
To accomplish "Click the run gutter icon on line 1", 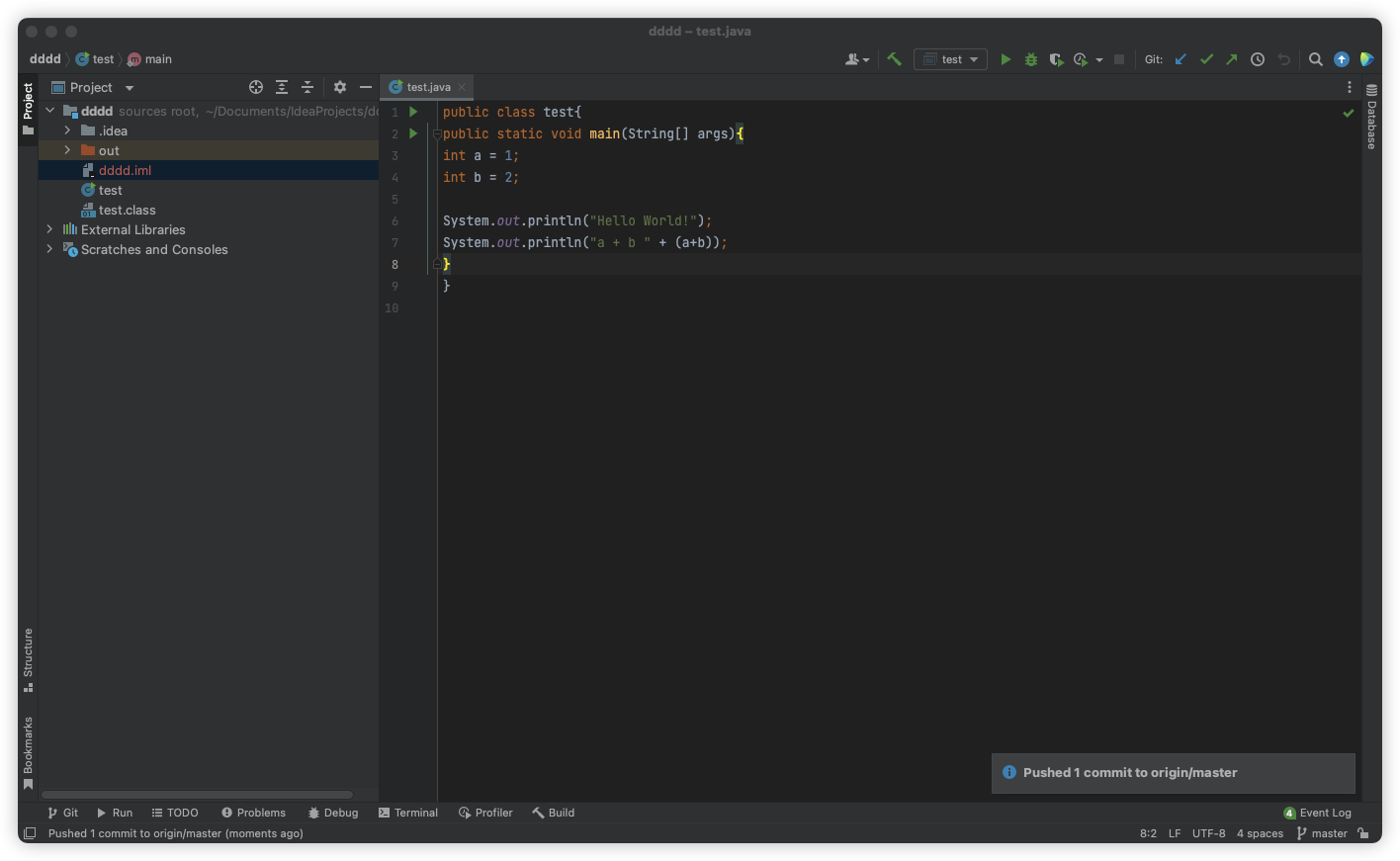I will click(413, 112).
